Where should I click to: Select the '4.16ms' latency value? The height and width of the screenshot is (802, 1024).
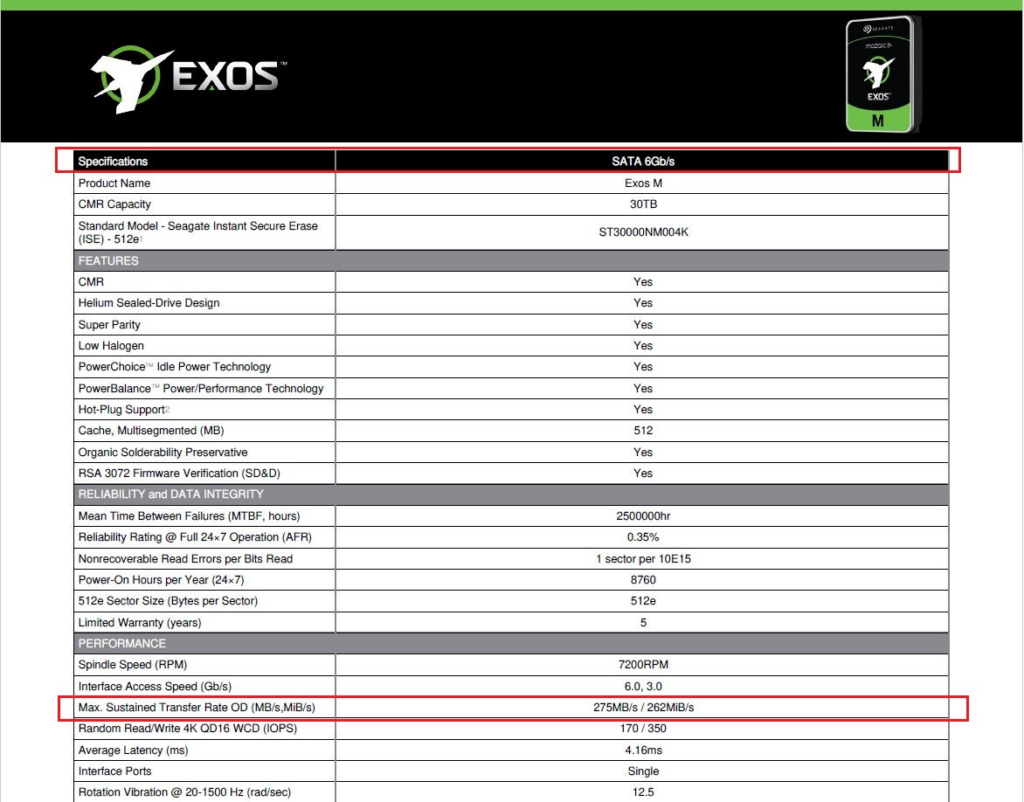pos(643,750)
